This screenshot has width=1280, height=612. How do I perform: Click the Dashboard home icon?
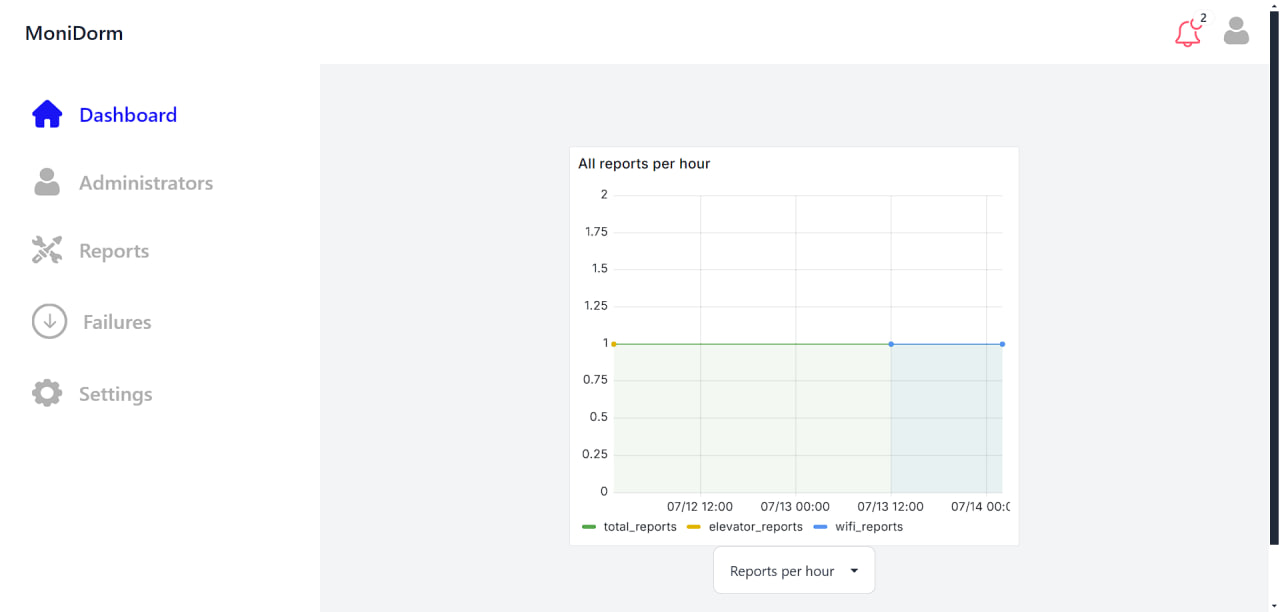click(47, 115)
